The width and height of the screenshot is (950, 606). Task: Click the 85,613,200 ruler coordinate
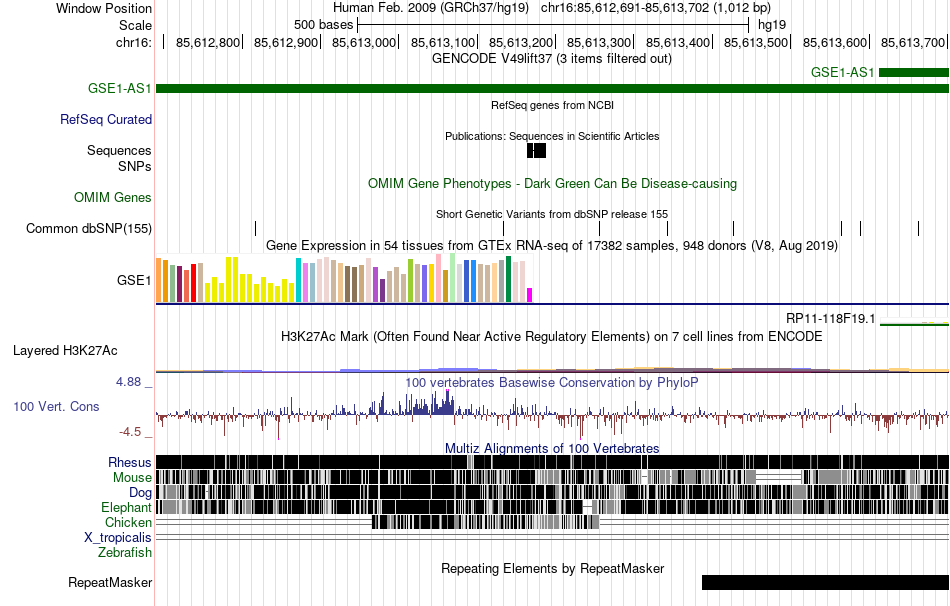point(521,42)
